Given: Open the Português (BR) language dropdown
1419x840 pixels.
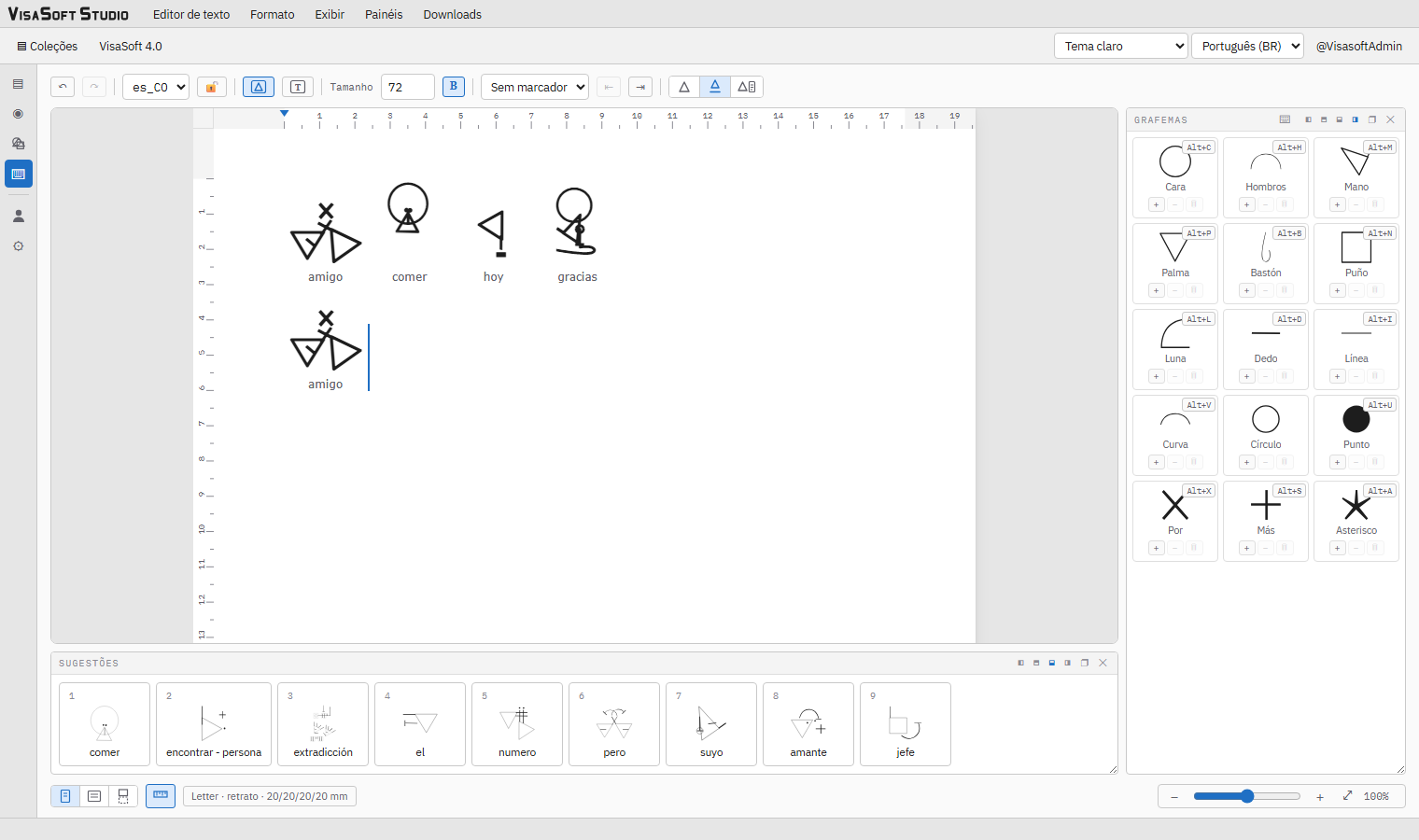Looking at the screenshot, I should (x=1247, y=46).
